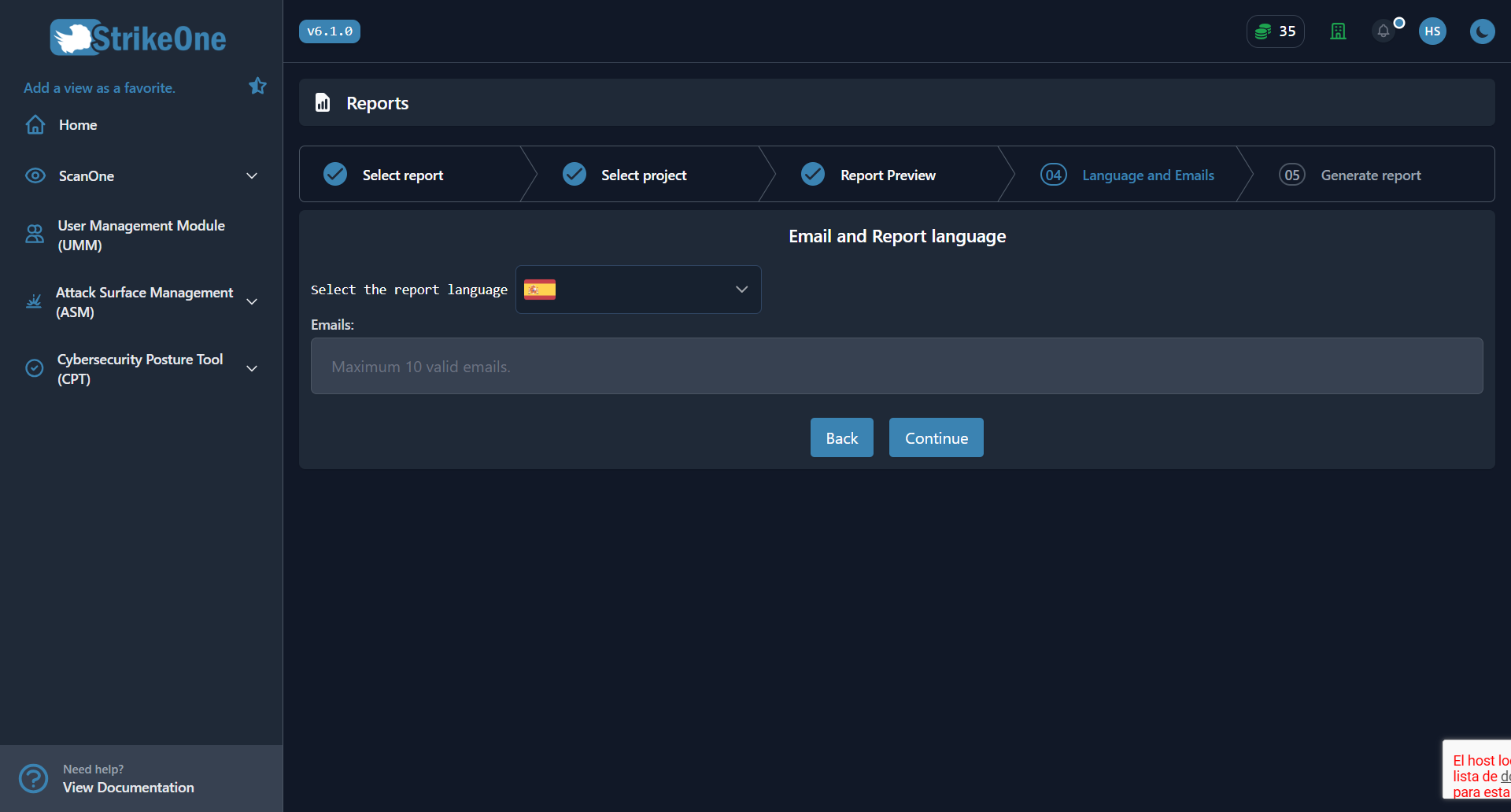The width and height of the screenshot is (1511, 812).
Task: Click the Continue button
Action: 936,437
